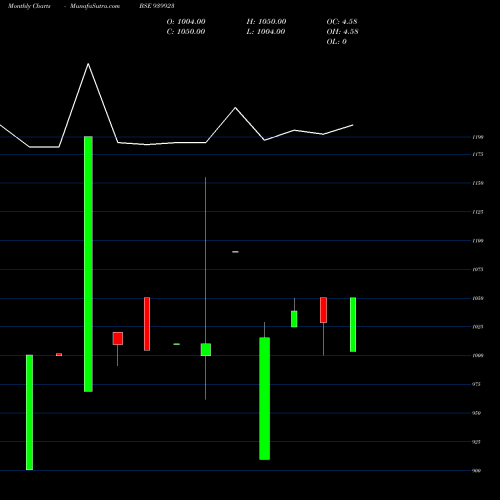500x500 pixels.
Task: Click the 'OH: 4.58' reading
Action: point(343,32)
